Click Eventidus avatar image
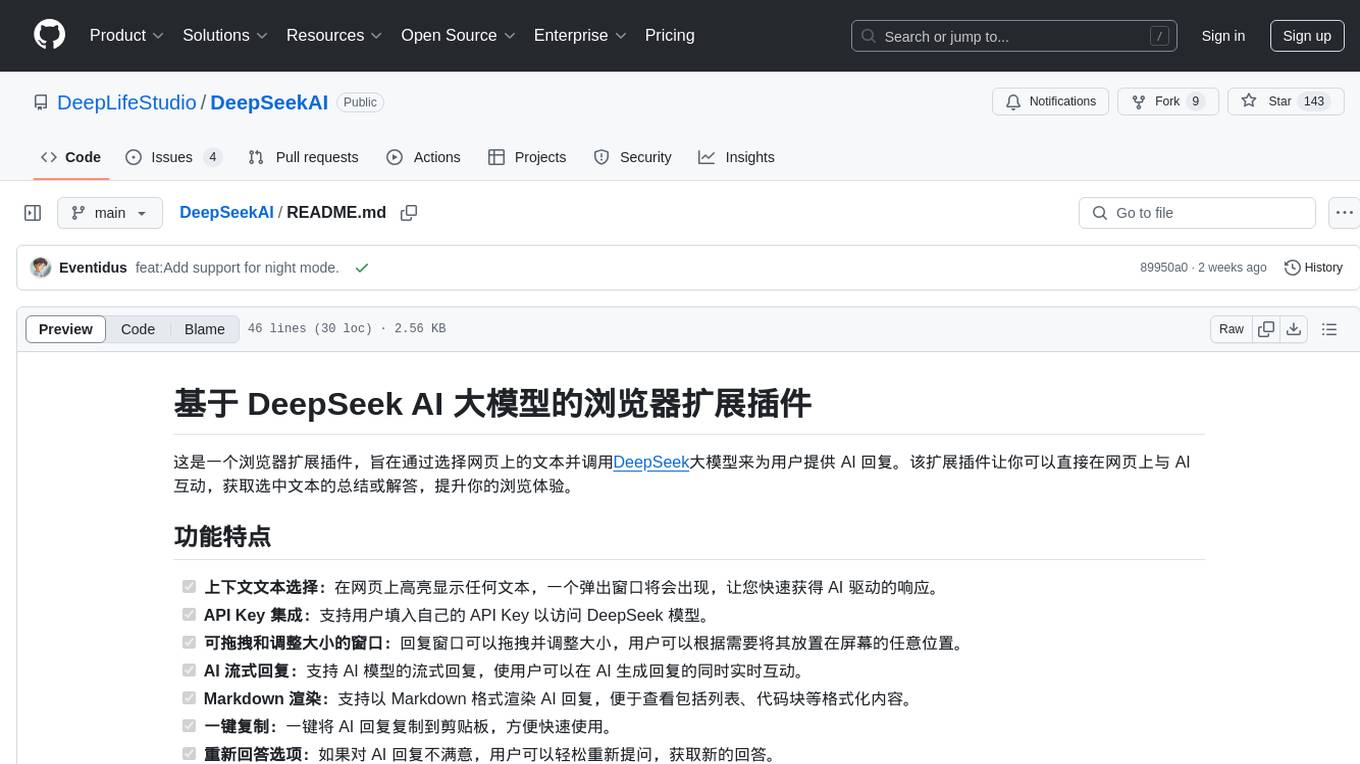The height and width of the screenshot is (764, 1360). point(41,267)
